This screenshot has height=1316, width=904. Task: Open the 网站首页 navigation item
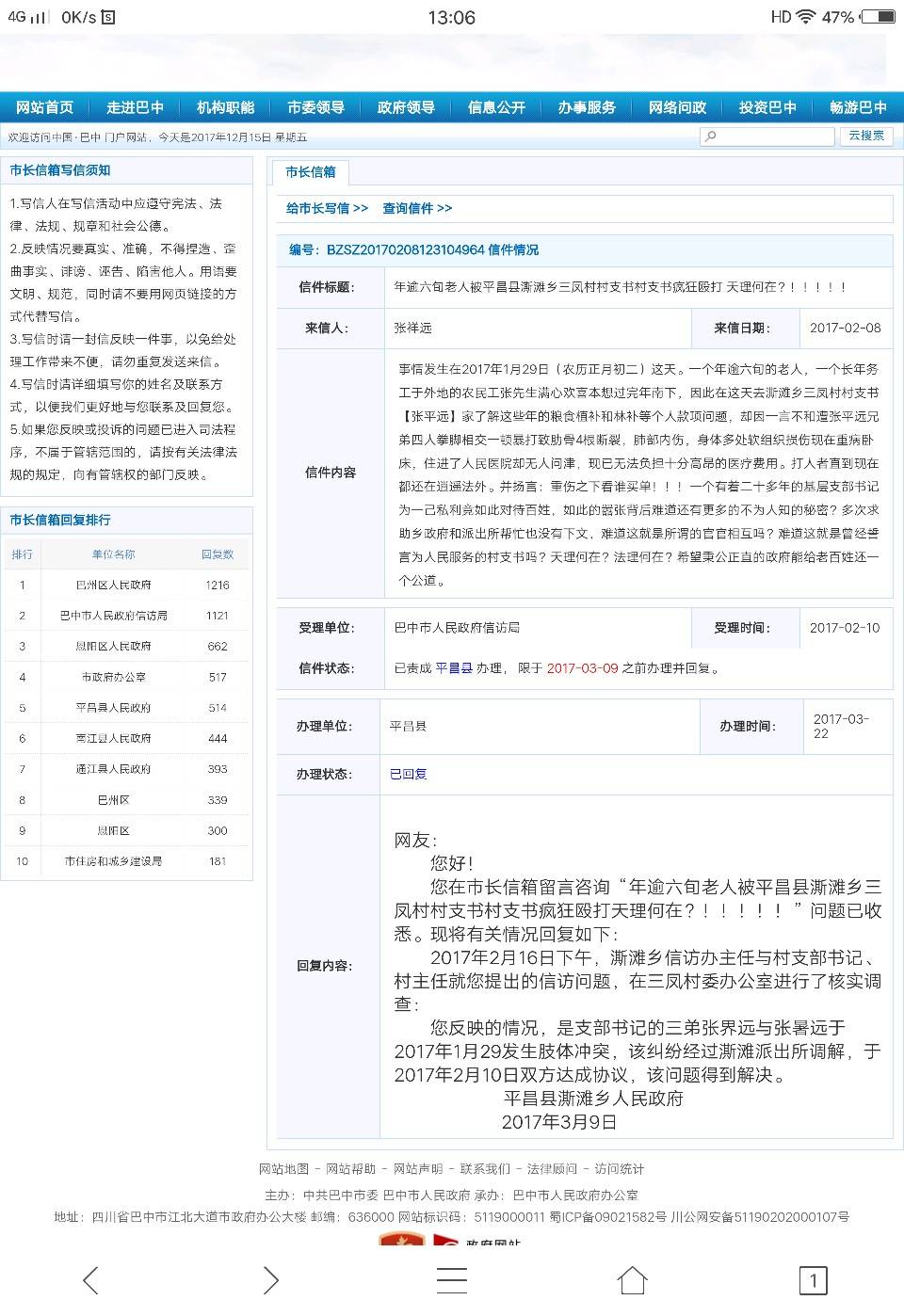tap(44, 107)
